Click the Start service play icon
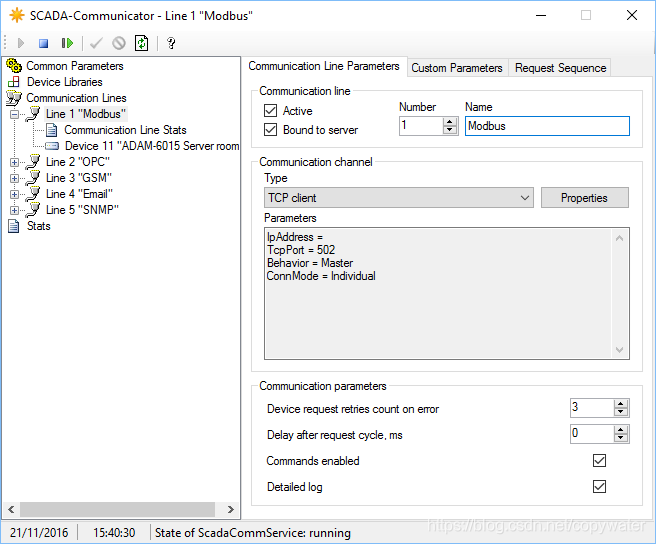656x544 pixels. [x=21, y=43]
